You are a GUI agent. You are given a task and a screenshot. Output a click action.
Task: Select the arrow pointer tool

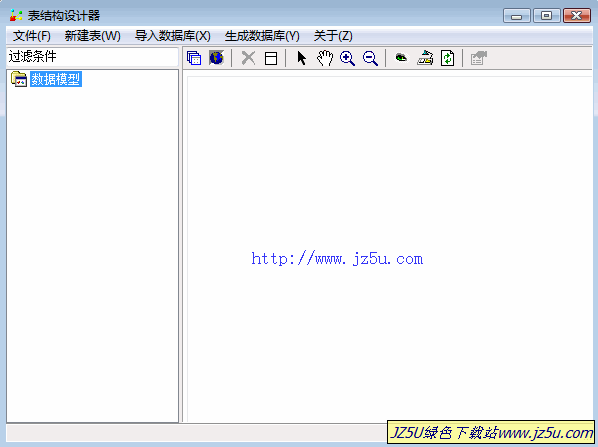[x=302, y=58]
